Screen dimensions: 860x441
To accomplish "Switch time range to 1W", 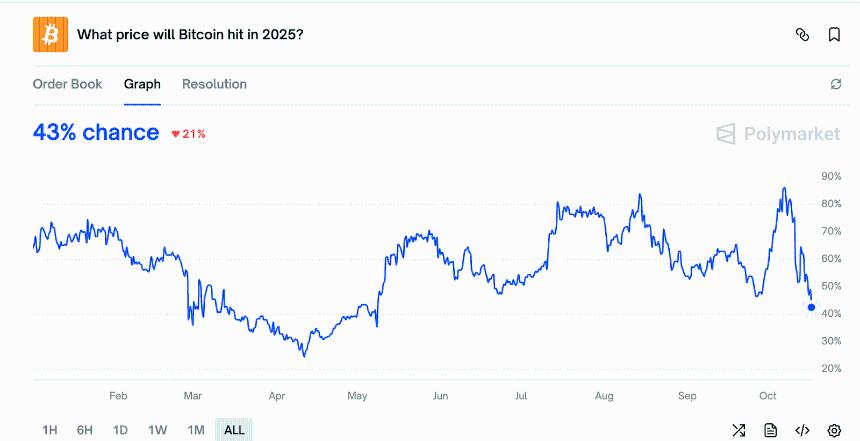I will (157, 430).
